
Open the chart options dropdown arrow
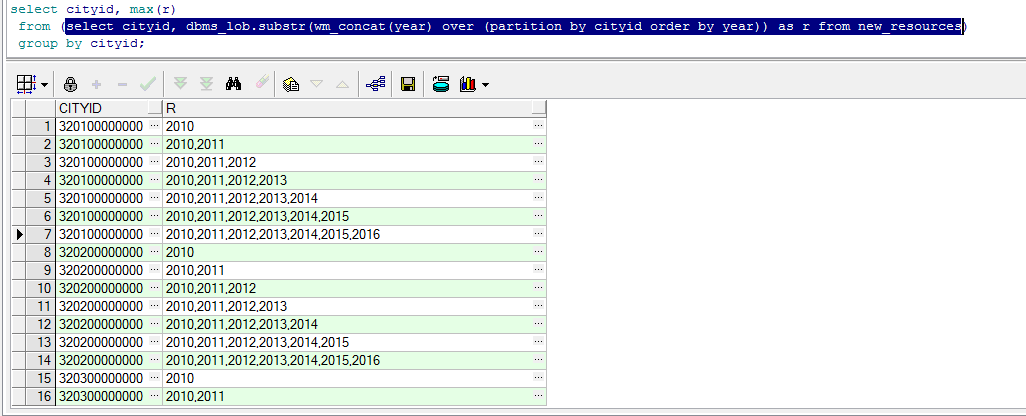pyautogui.click(x=485, y=85)
